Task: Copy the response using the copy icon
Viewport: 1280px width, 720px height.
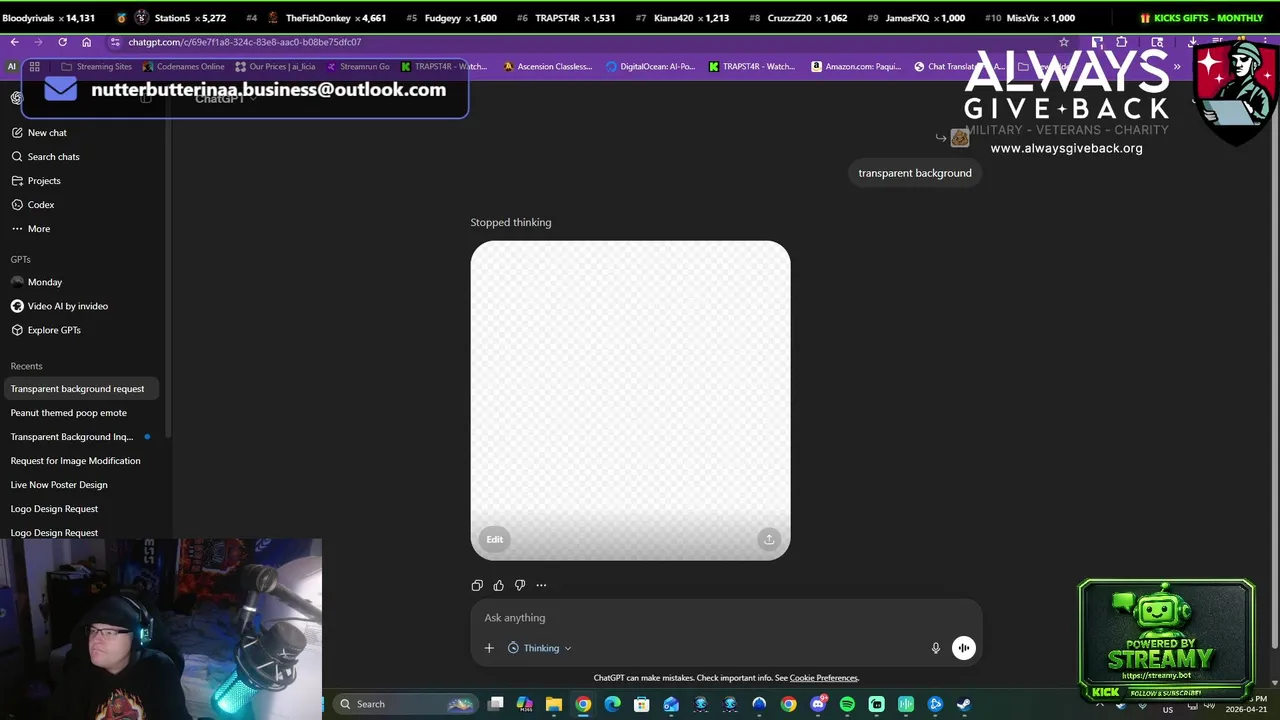Action: [477, 585]
